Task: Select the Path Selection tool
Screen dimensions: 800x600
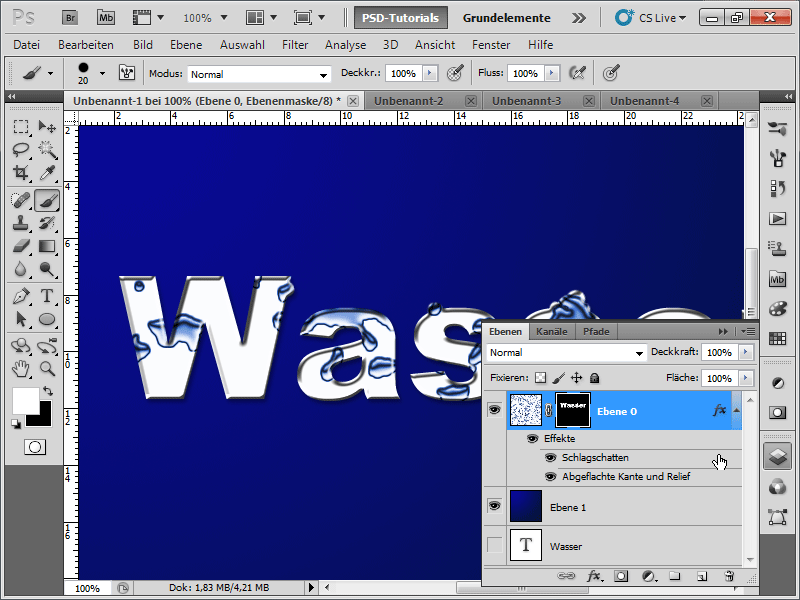Action: 21,319
